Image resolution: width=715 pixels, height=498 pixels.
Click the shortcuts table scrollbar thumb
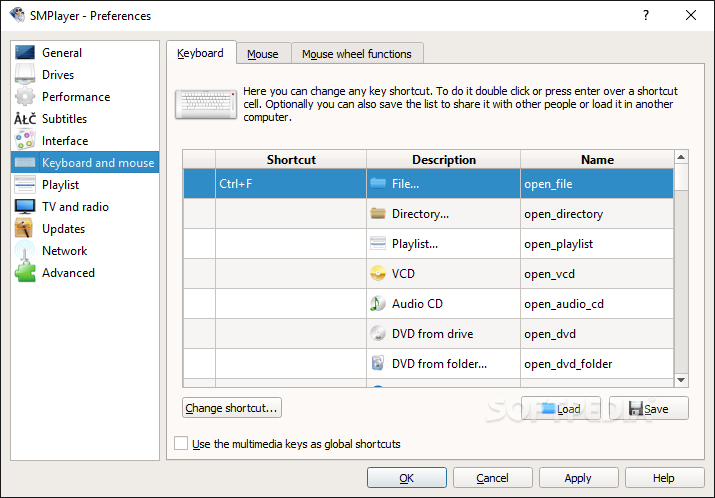tap(681, 177)
